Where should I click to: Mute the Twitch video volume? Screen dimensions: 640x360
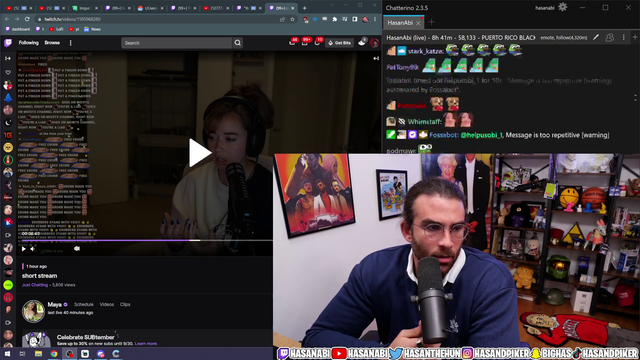tap(33, 249)
